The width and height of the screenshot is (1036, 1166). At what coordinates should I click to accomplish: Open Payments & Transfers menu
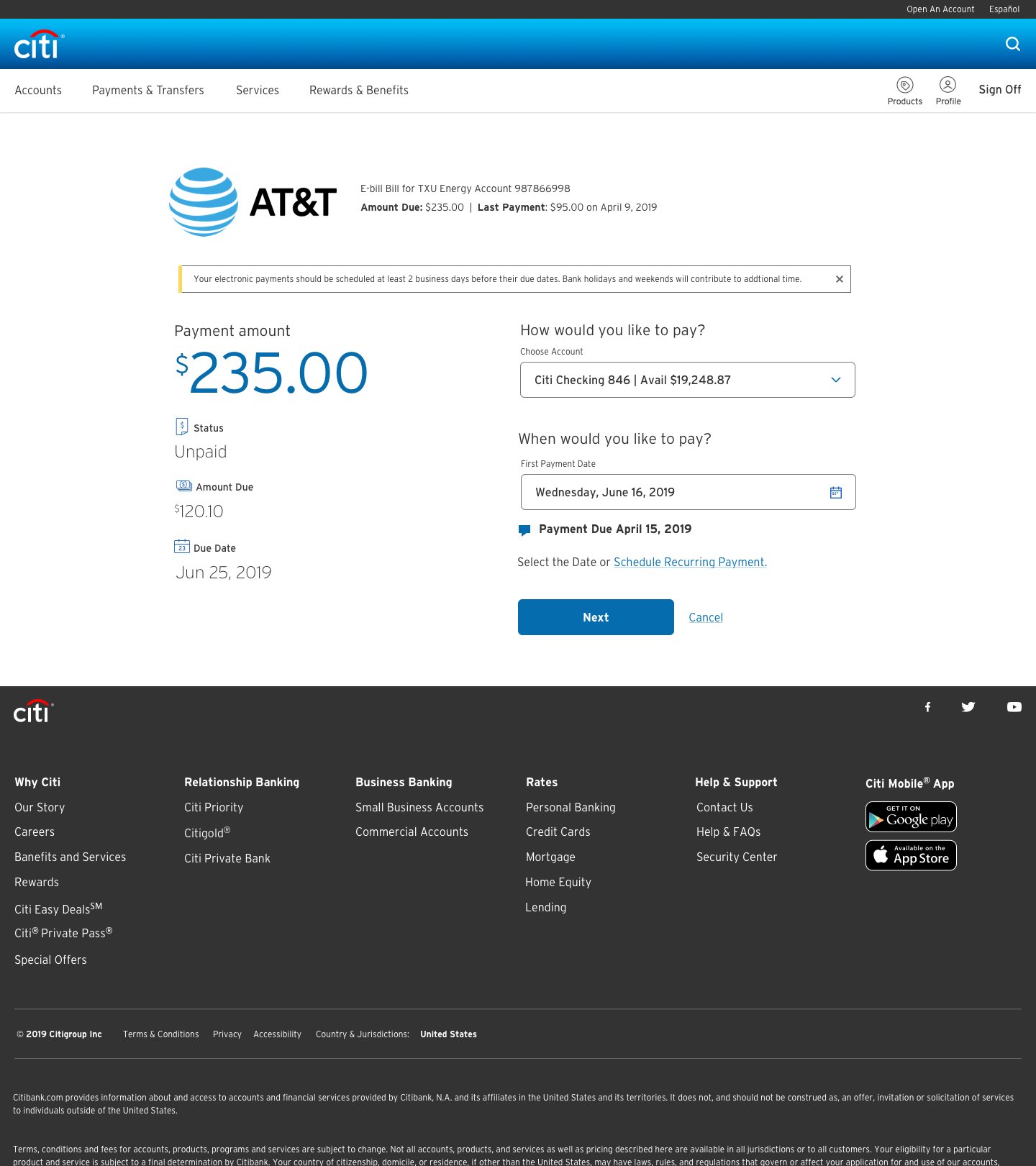coord(148,90)
